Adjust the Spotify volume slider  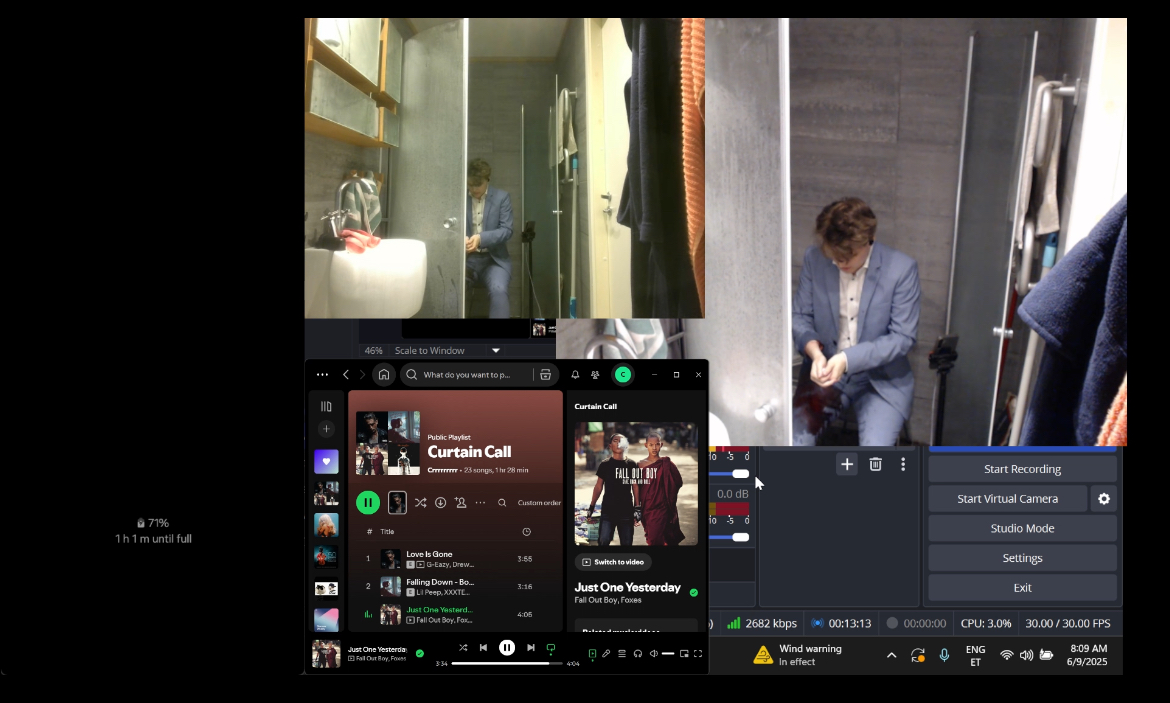click(x=668, y=654)
